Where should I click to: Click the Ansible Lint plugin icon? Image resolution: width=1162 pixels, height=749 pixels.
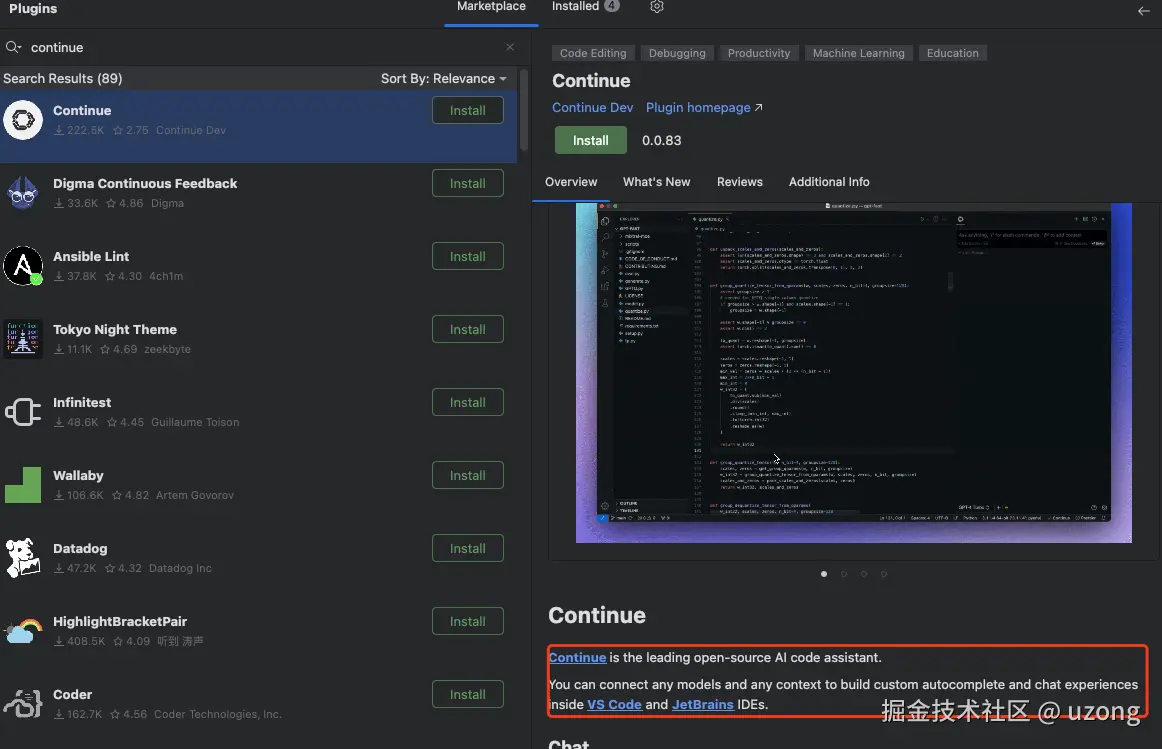[23, 265]
